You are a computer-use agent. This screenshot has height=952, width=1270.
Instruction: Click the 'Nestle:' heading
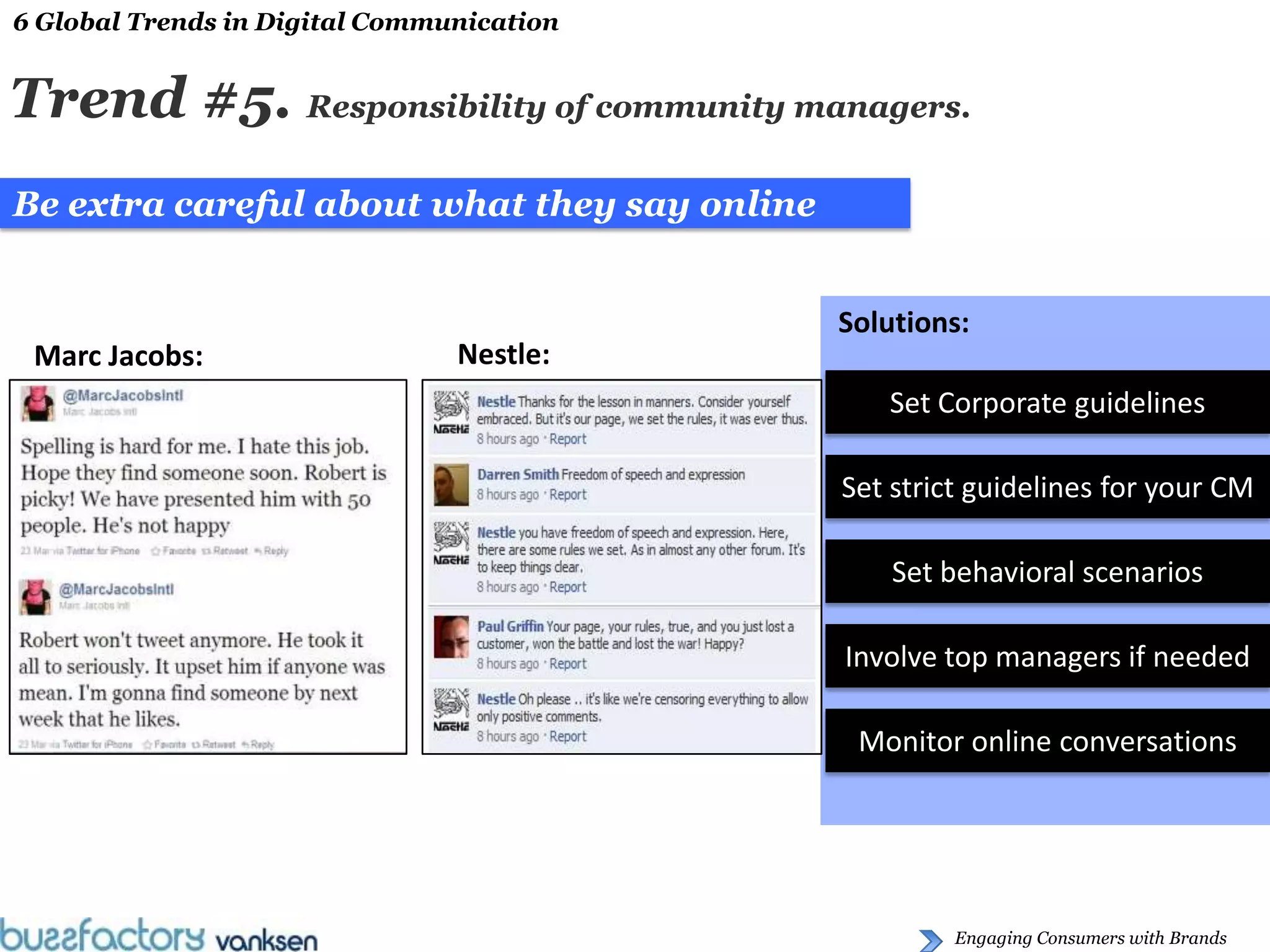pyautogui.click(x=504, y=355)
